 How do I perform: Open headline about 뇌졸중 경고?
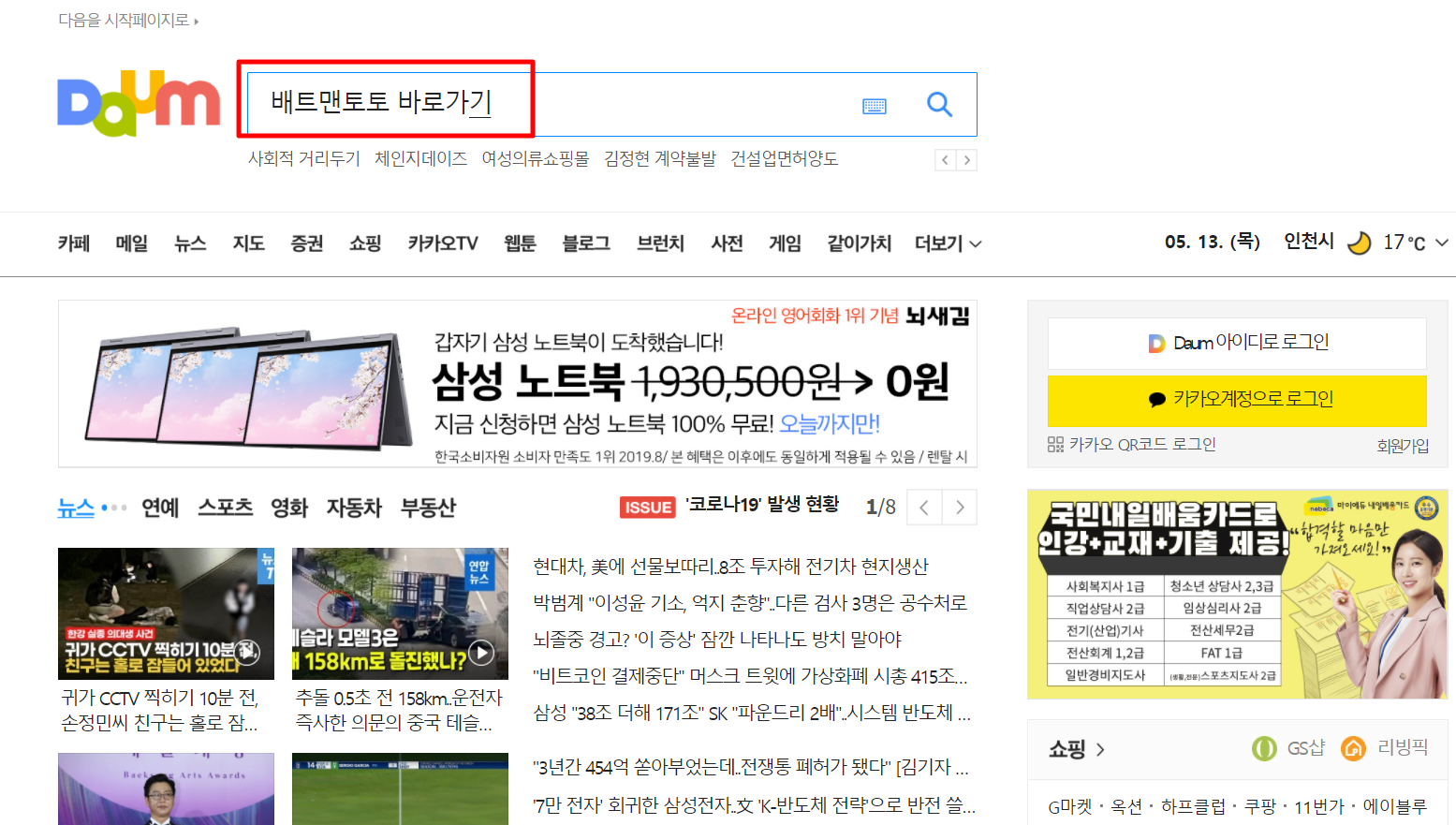pyautogui.click(x=716, y=640)
